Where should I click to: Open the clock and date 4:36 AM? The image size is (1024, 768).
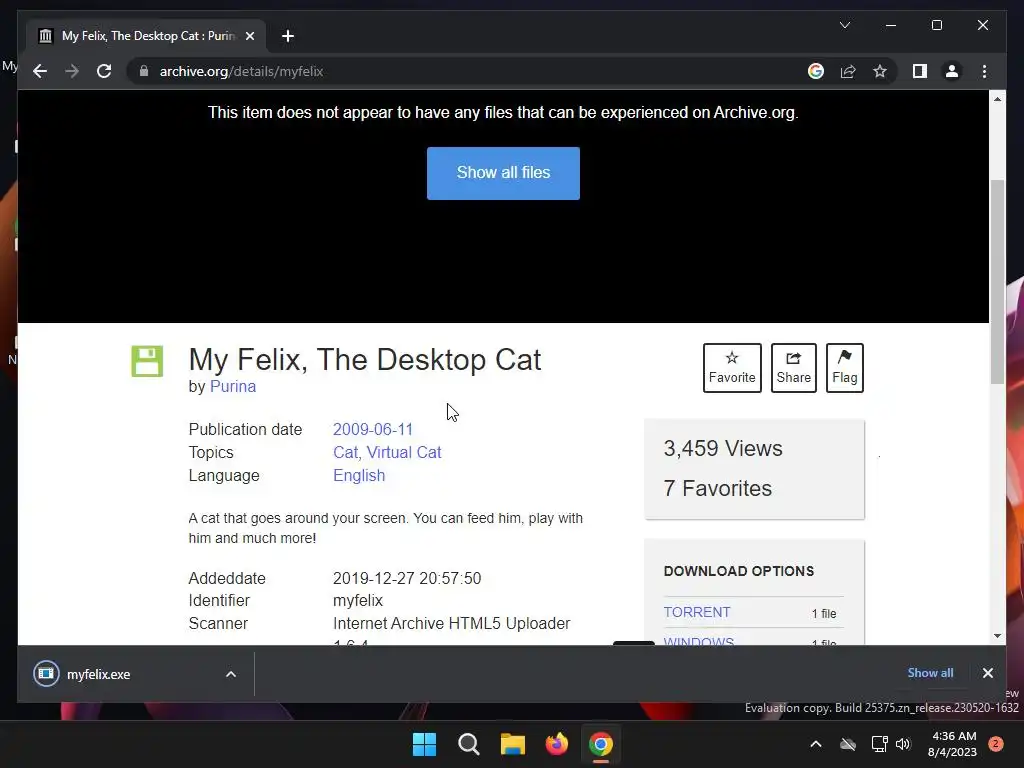(952, 744)
